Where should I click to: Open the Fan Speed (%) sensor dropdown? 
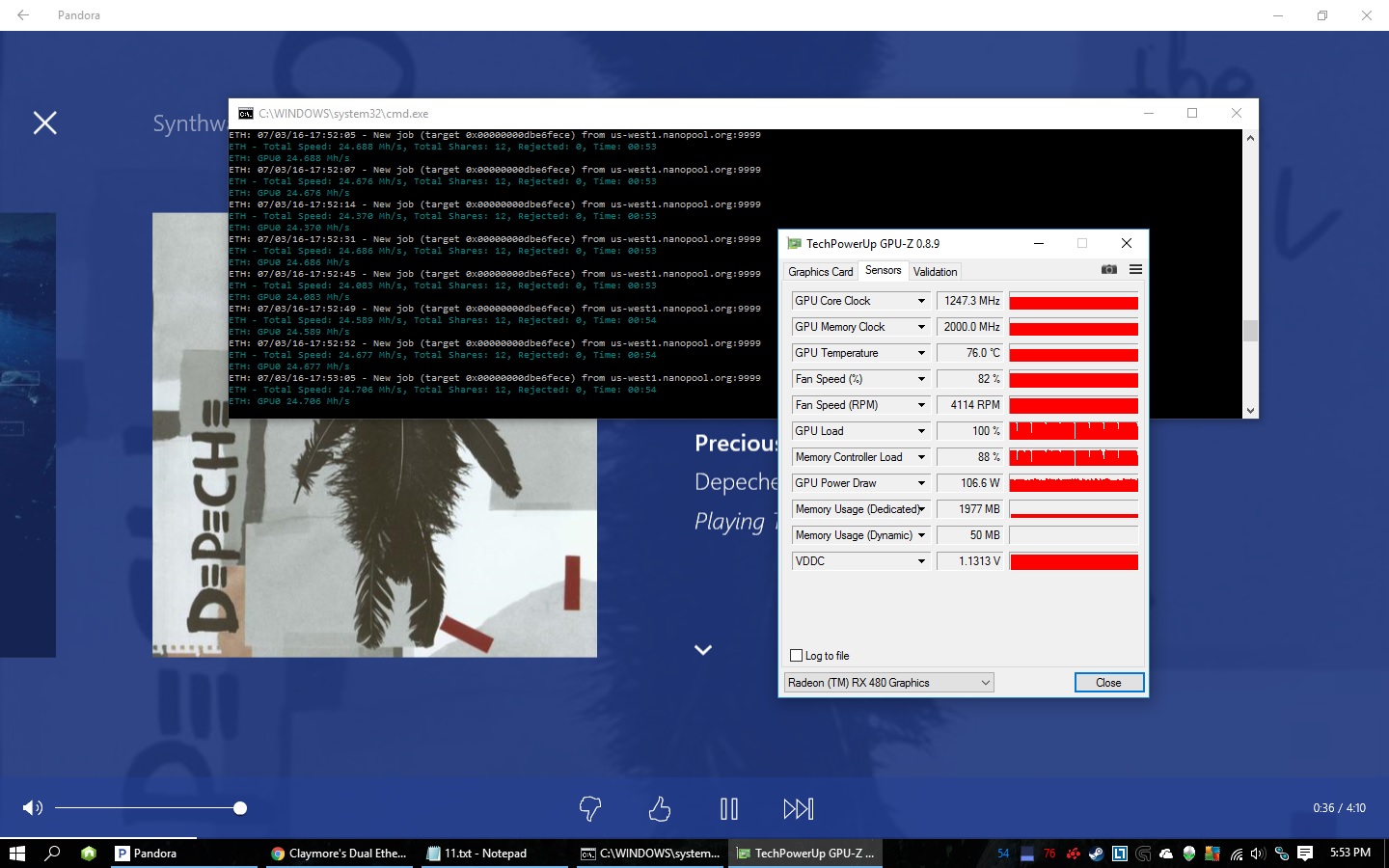pyautogui.click(x=920, y=379)
